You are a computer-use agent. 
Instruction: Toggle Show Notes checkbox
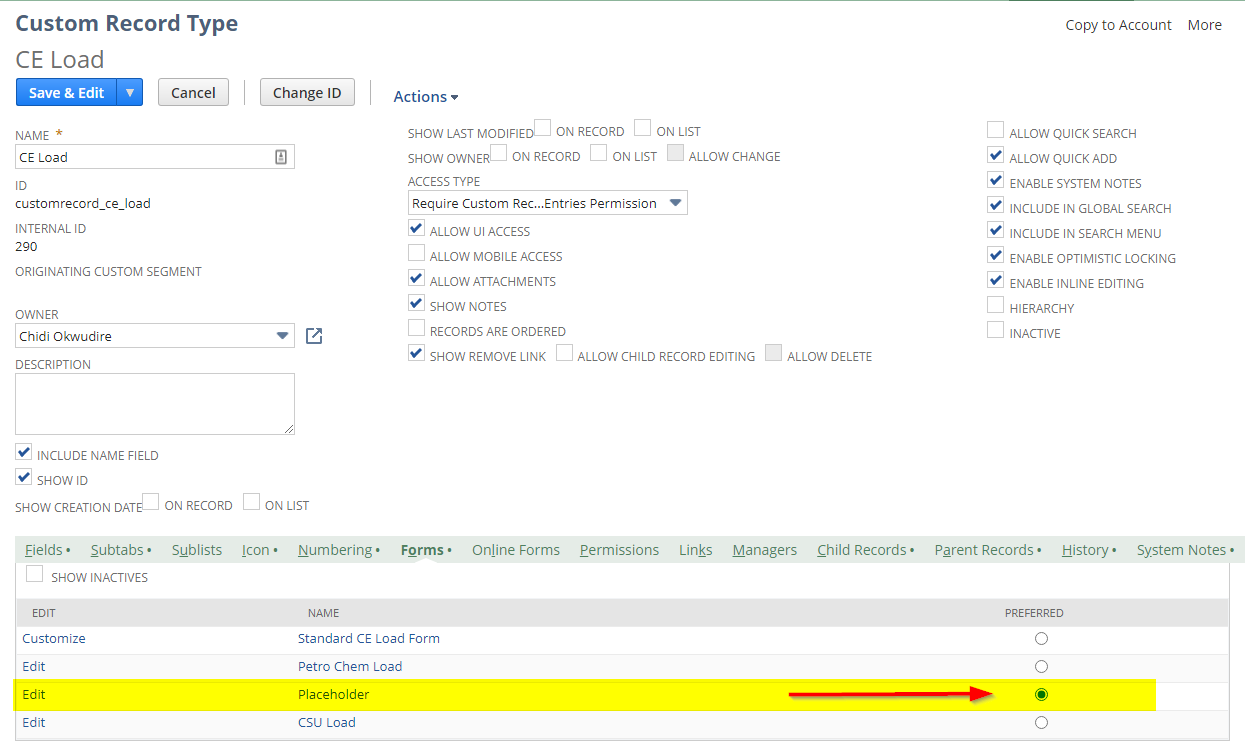click(417, 303)
